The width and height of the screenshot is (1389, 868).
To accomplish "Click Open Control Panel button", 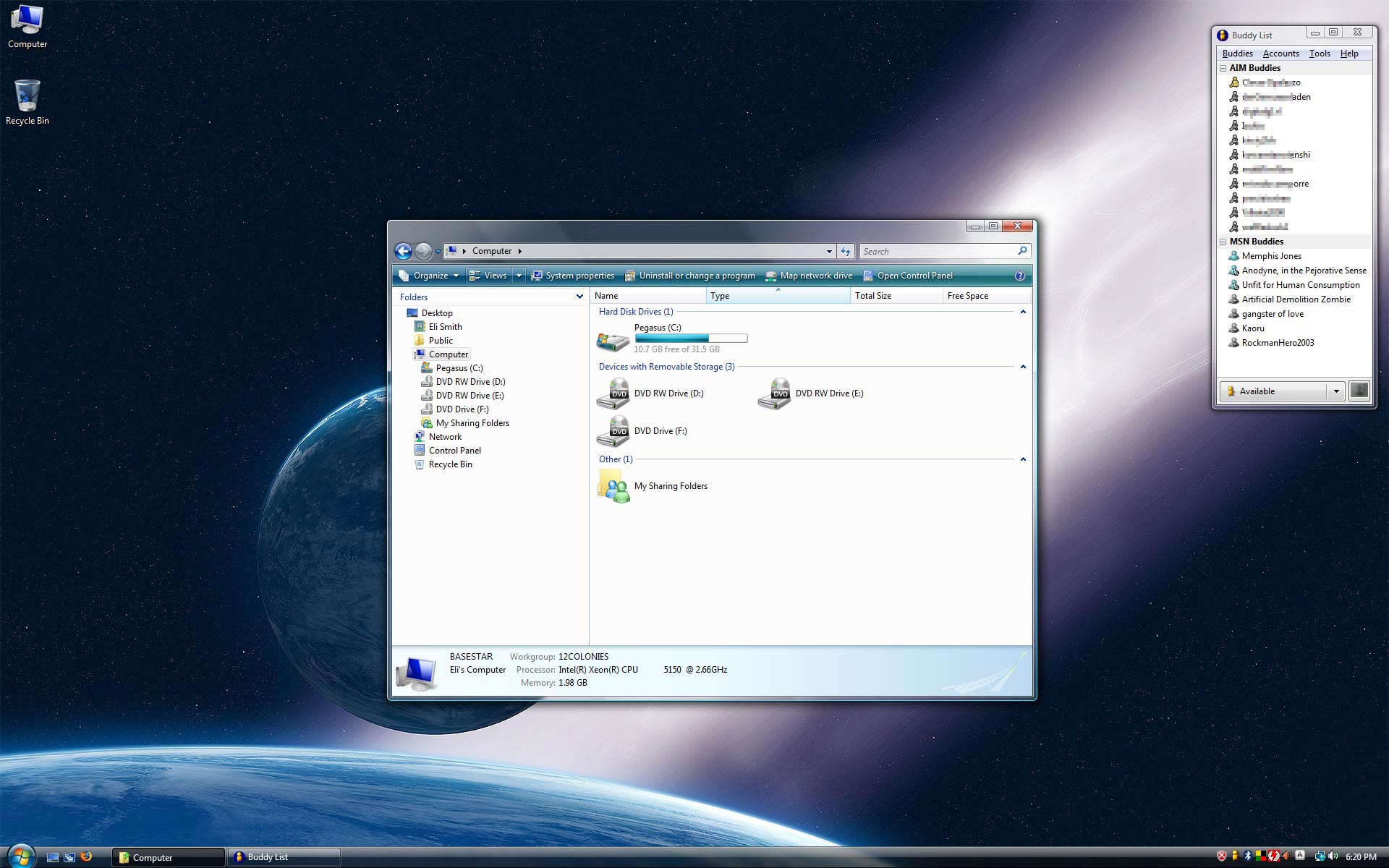I will 908,276.
